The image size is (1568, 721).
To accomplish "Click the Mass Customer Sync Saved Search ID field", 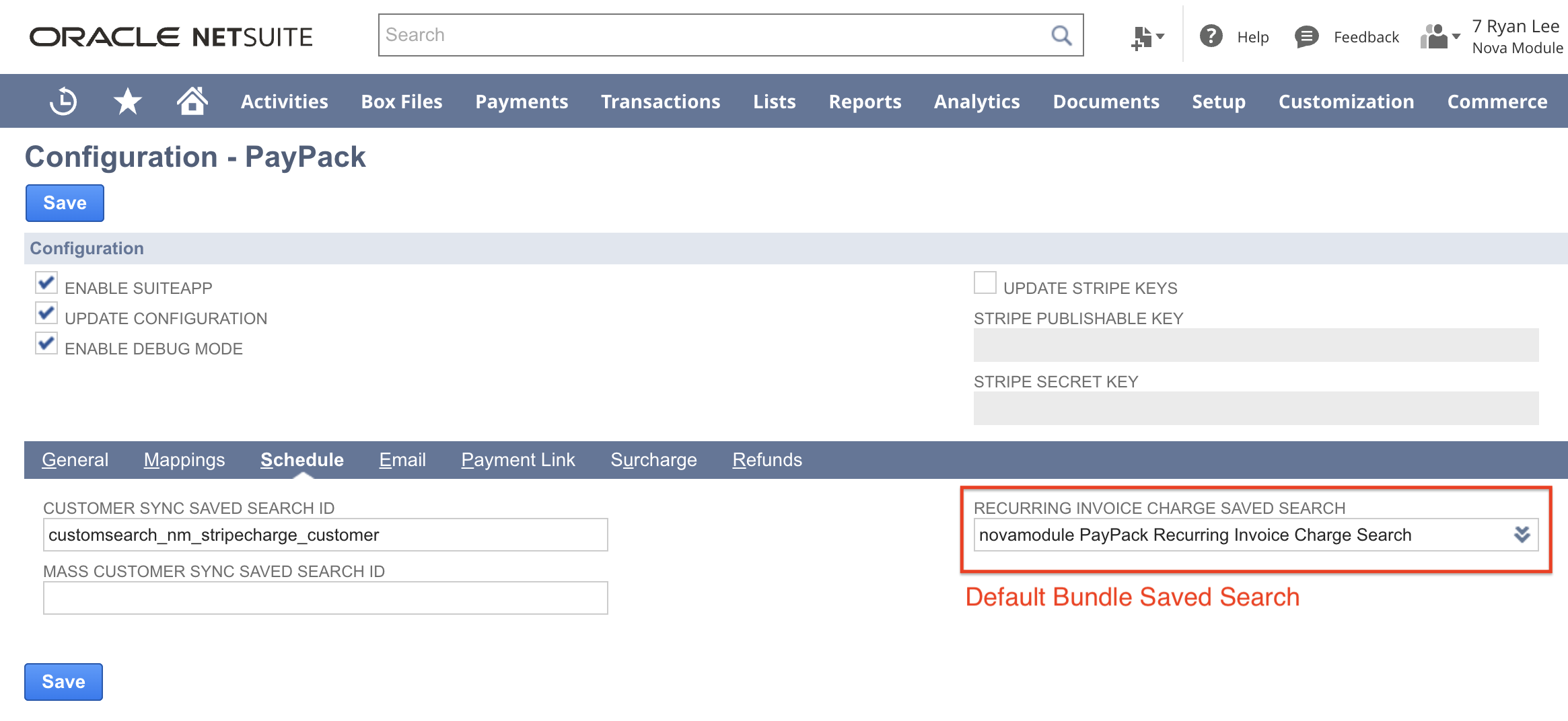I will 326,598.
